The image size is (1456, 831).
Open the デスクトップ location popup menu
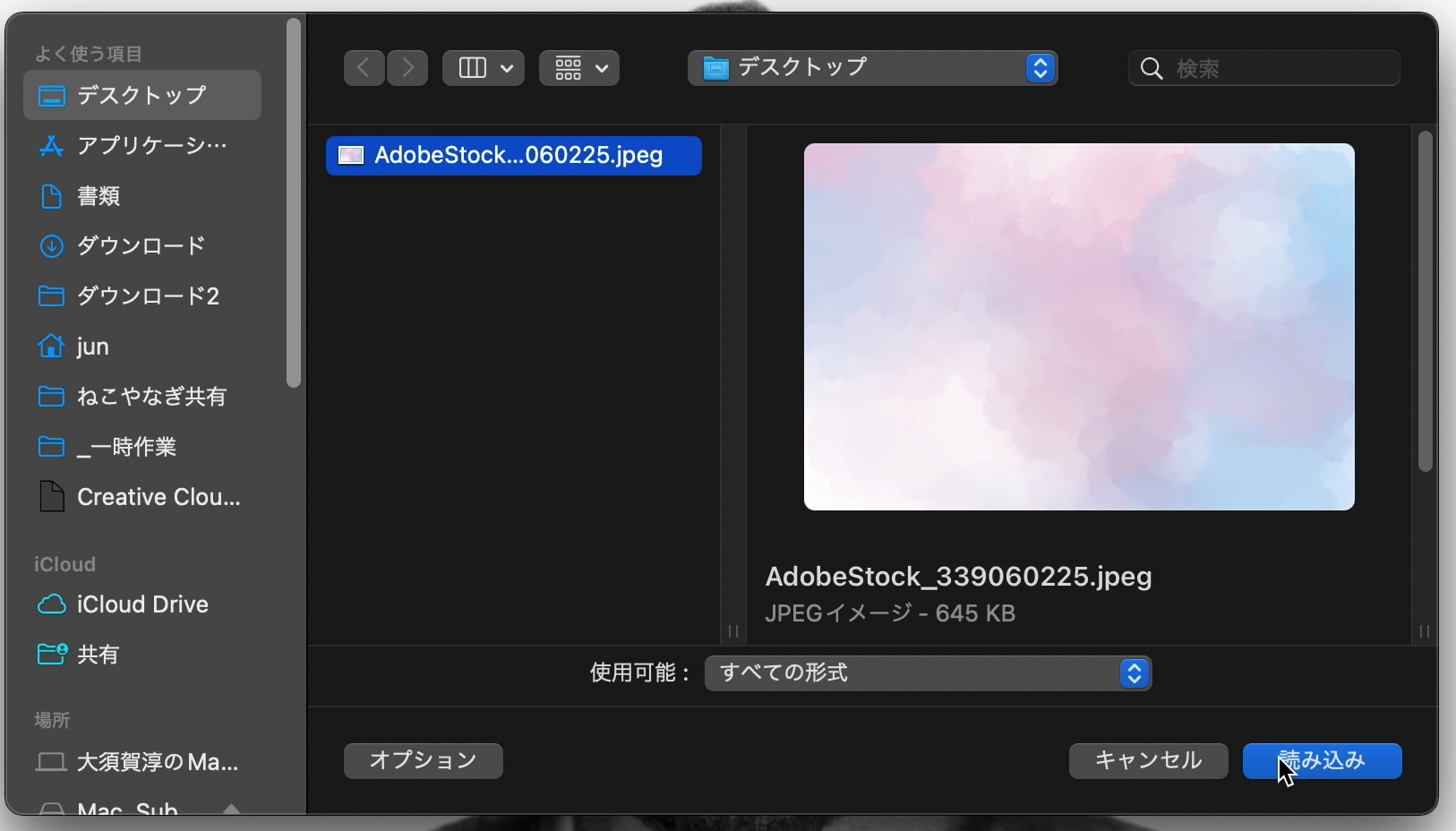(873, 68)
